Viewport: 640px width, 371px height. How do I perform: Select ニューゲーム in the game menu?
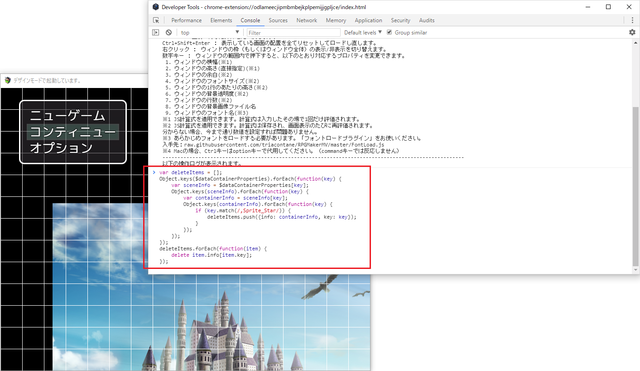tap(67, 116)
